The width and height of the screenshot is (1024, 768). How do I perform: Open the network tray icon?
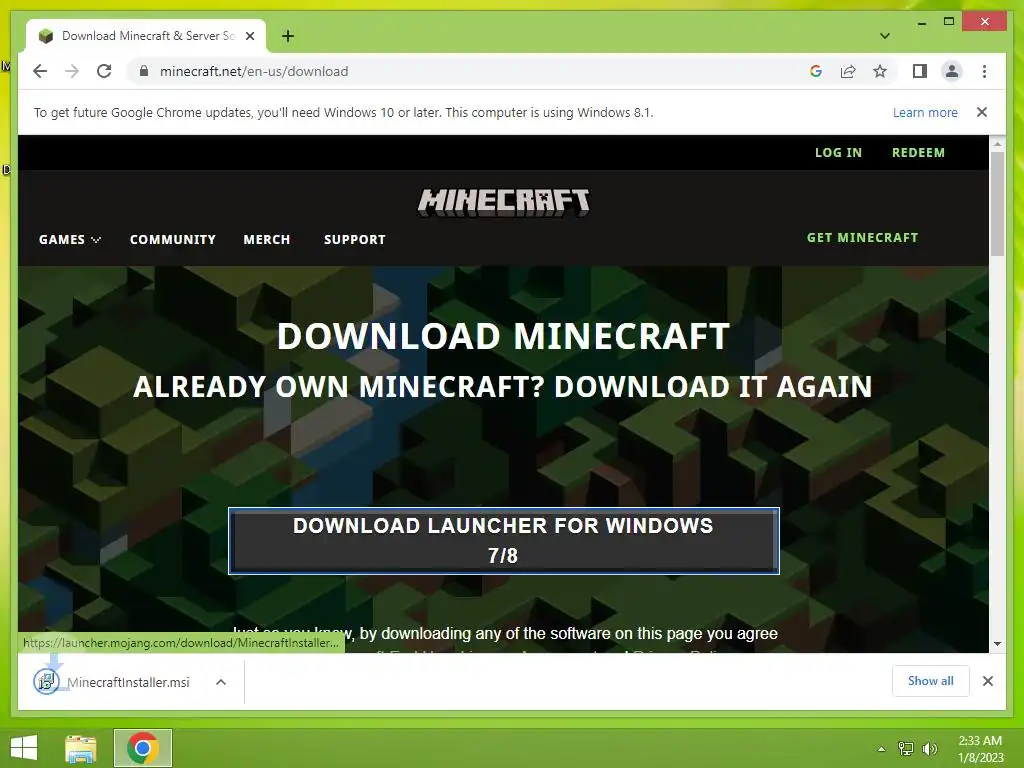[906, 749]
